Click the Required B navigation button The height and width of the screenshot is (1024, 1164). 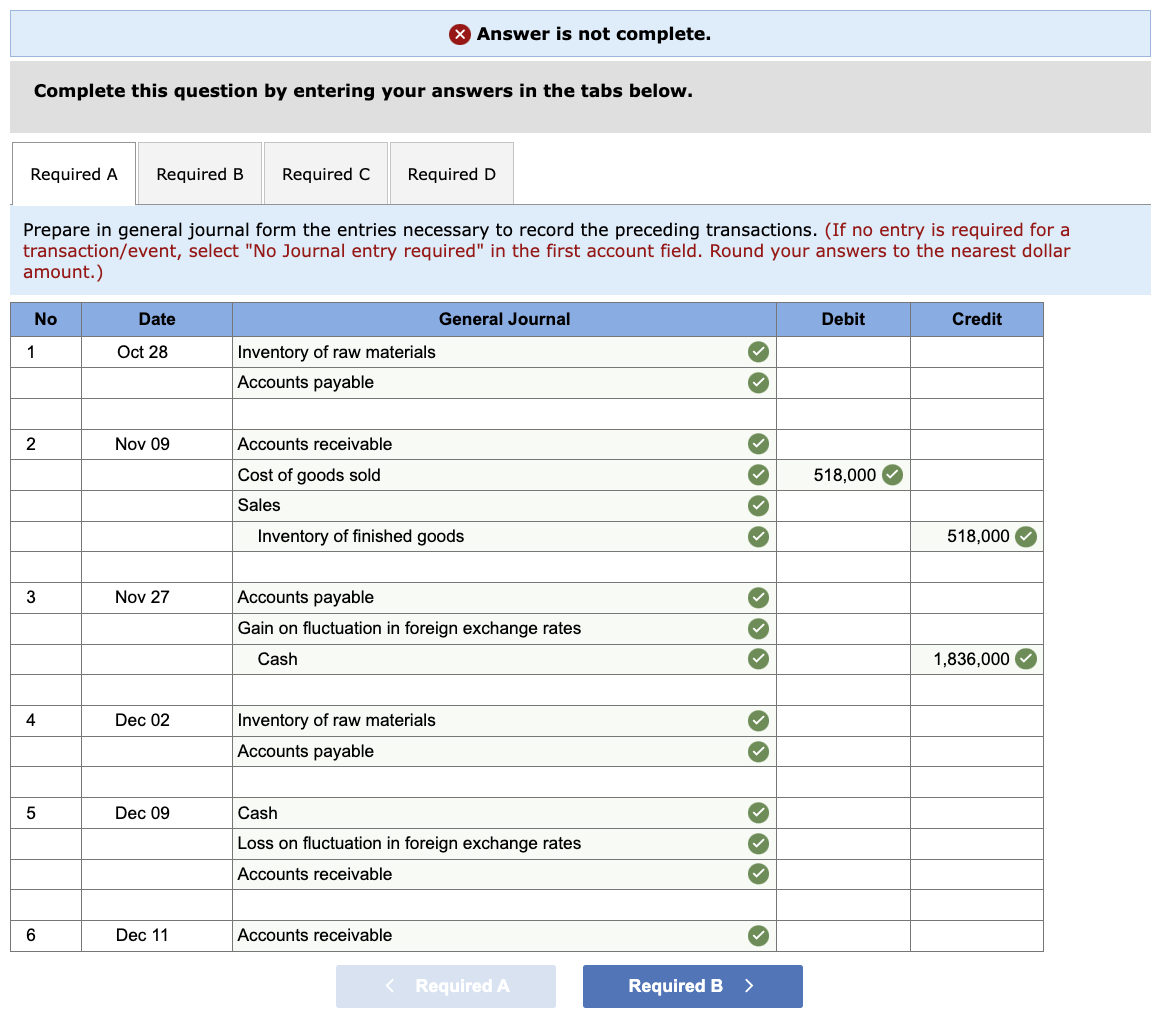(x=692, y=986)
